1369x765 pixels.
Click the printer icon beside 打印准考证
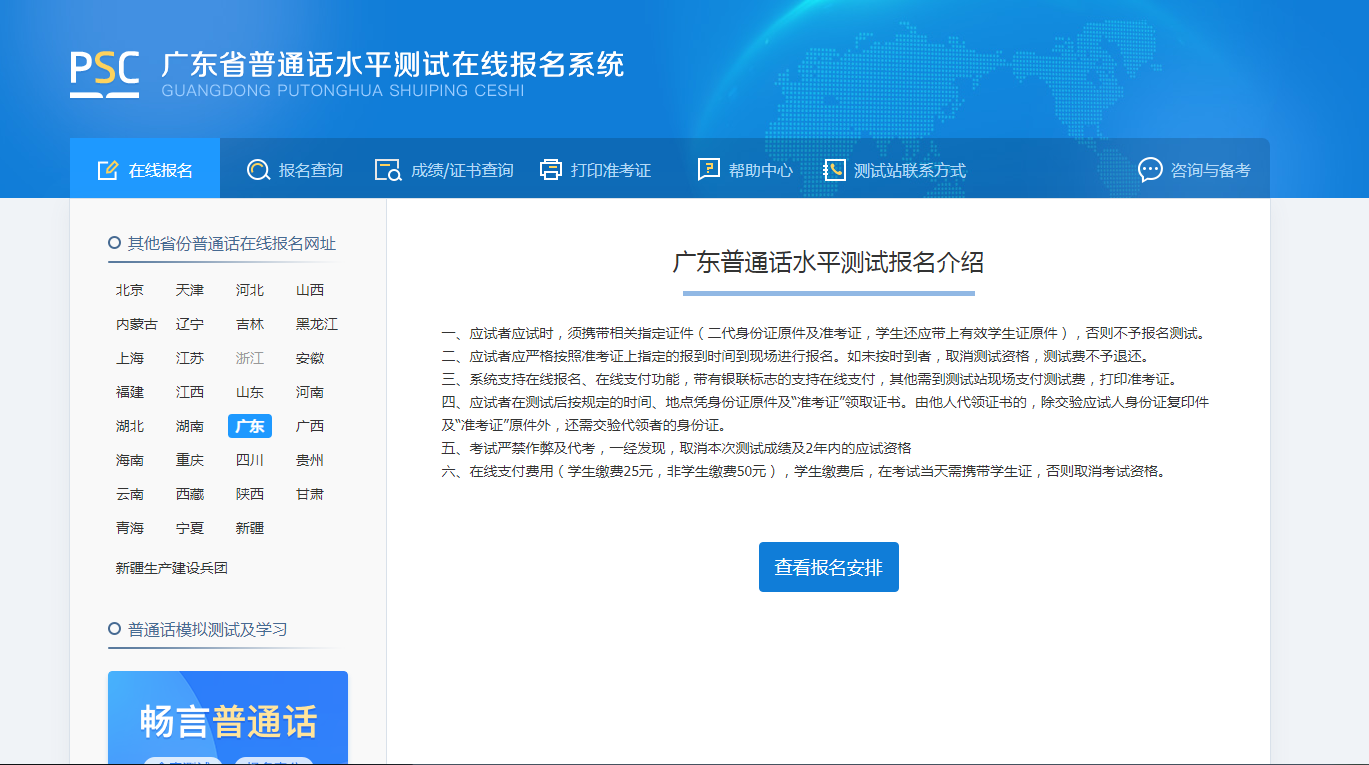click(x=551, y=170)
